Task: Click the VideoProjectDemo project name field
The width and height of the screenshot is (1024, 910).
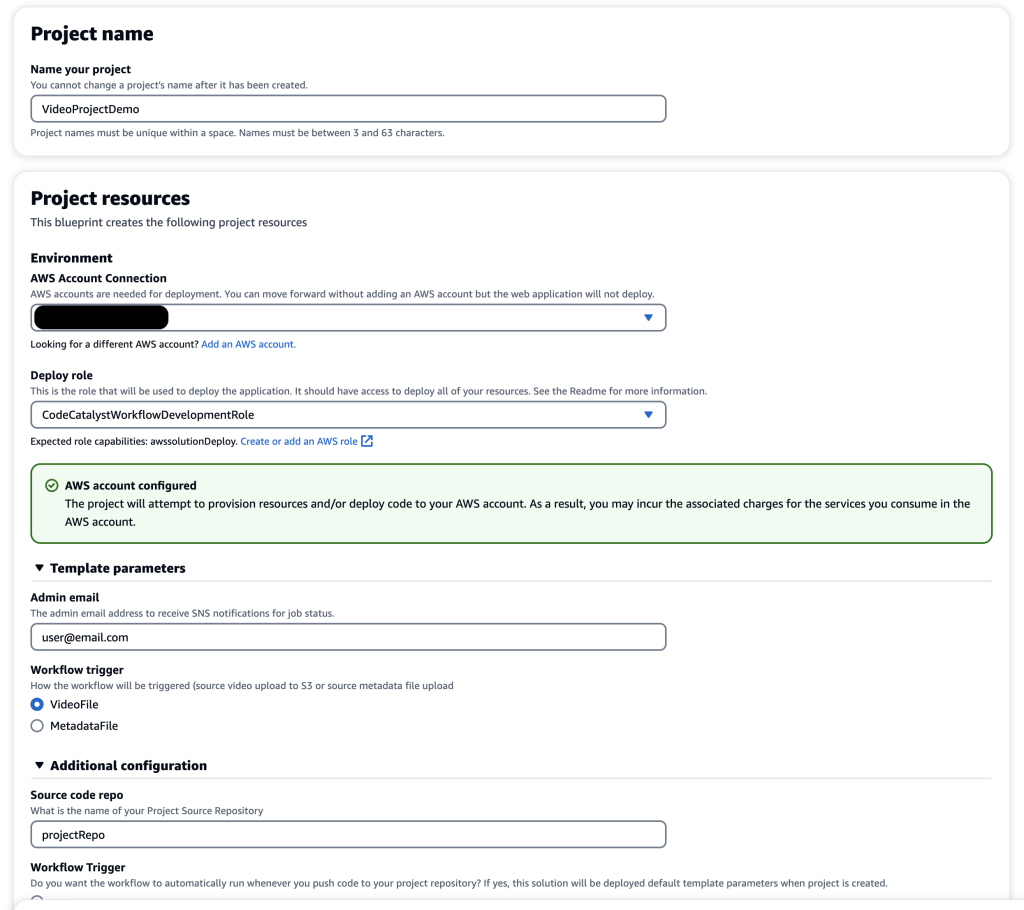Action: click(347, 108)
